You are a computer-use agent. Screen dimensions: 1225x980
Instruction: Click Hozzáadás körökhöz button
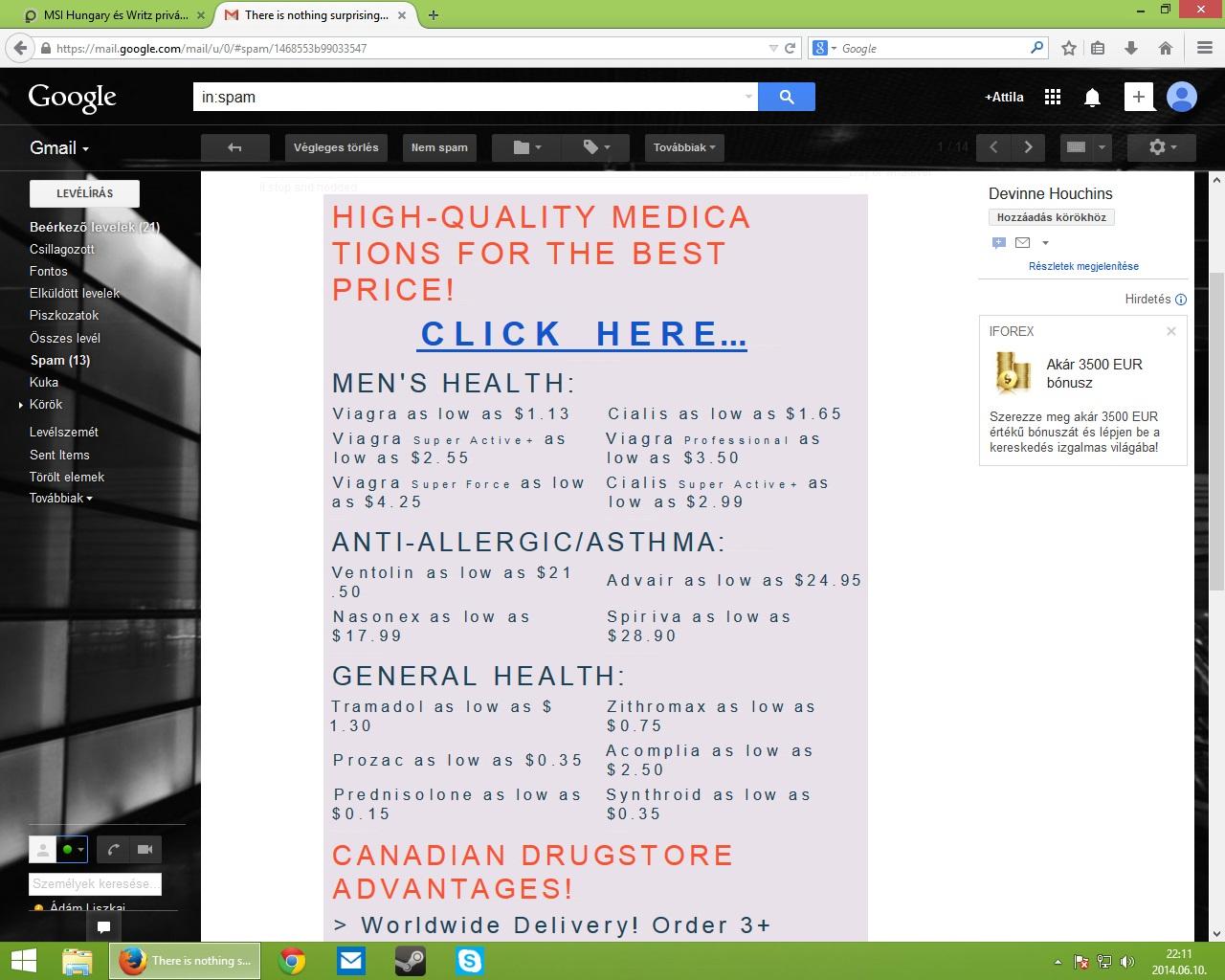coord(1052,217)
